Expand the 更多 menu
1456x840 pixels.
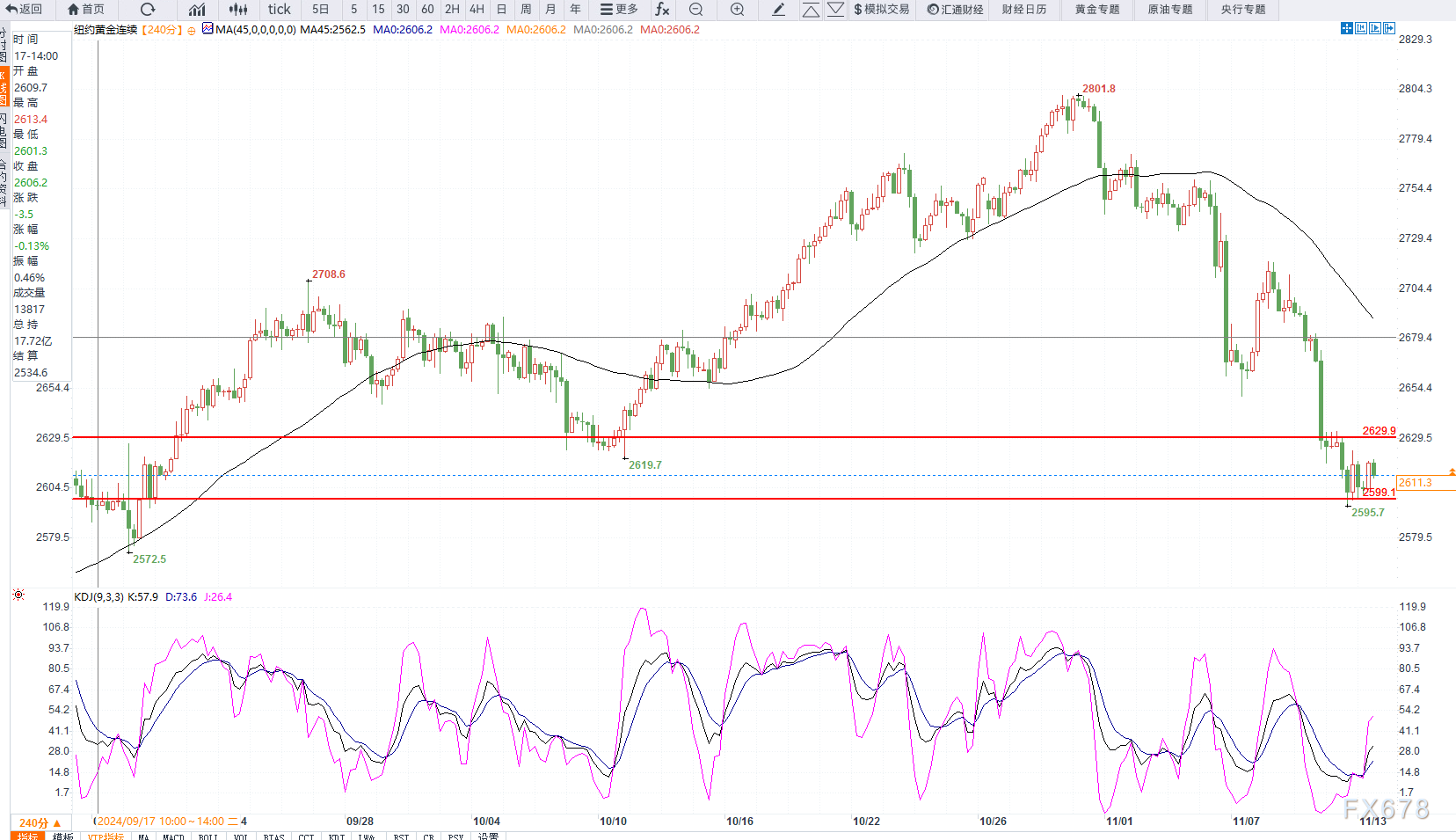click(x=619, y=10)
